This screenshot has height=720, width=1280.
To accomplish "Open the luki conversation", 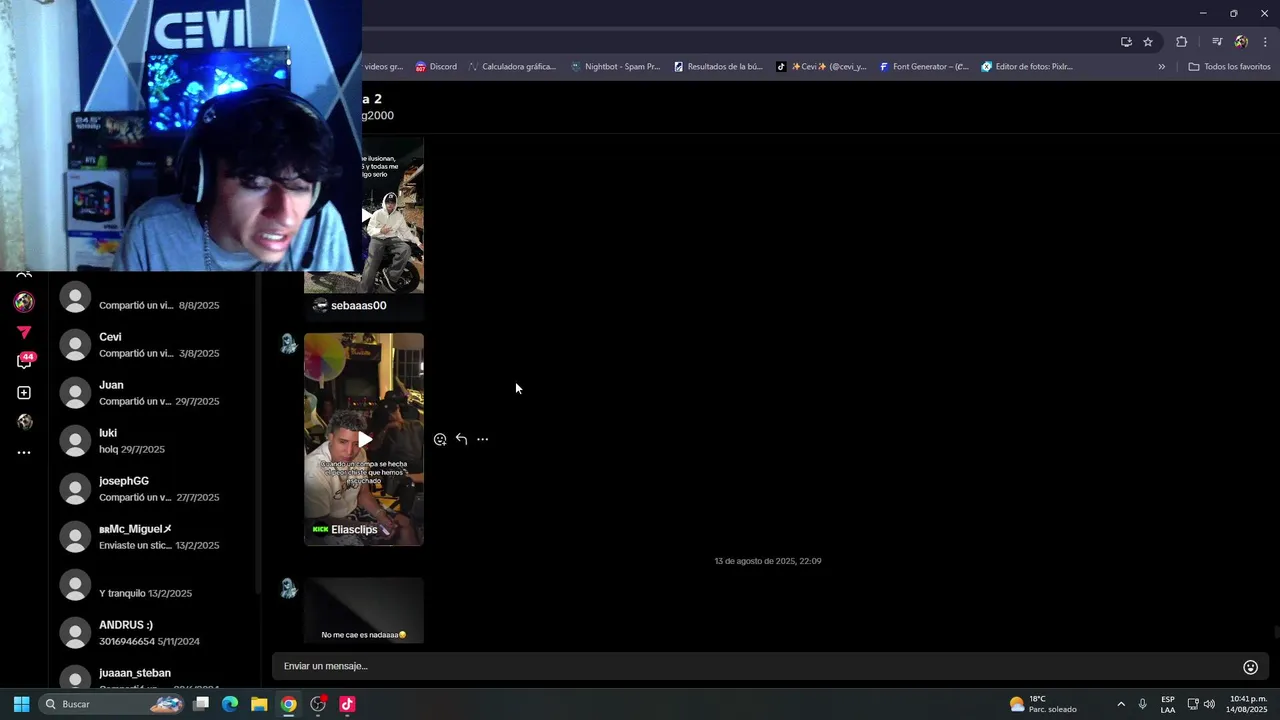I will click(152, 441).
